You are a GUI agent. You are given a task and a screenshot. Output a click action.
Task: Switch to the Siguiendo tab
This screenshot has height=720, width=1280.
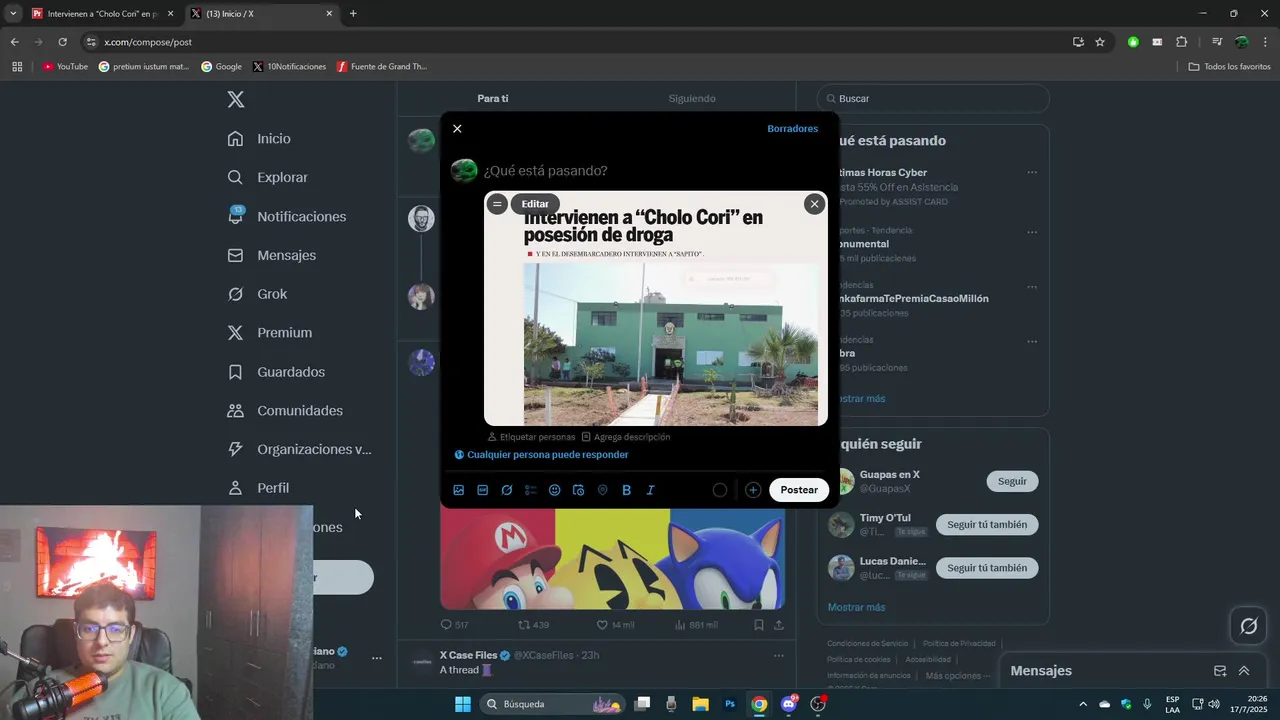click(692, 99)
